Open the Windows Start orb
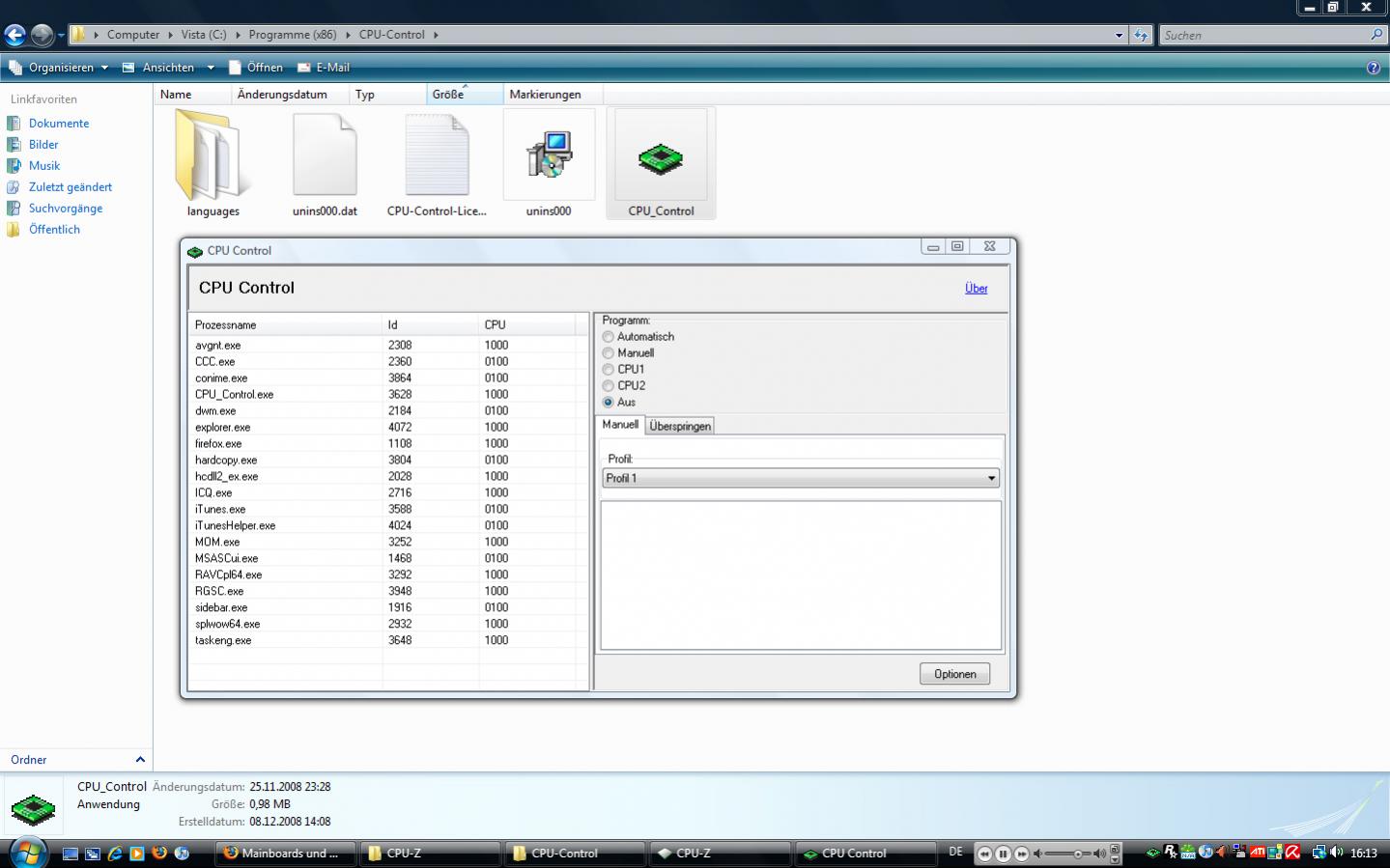This screenshot has width=1390, height=868. click(x=28, y=853)
